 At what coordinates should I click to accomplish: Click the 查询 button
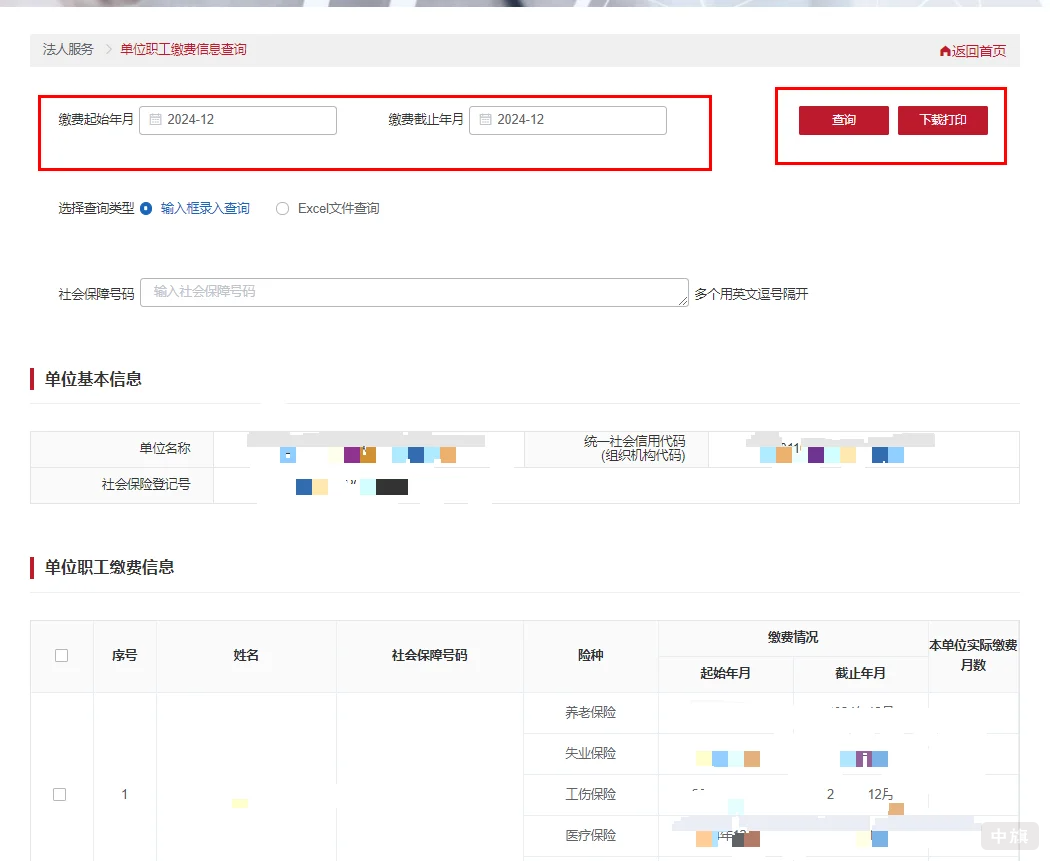pos(842,119)
